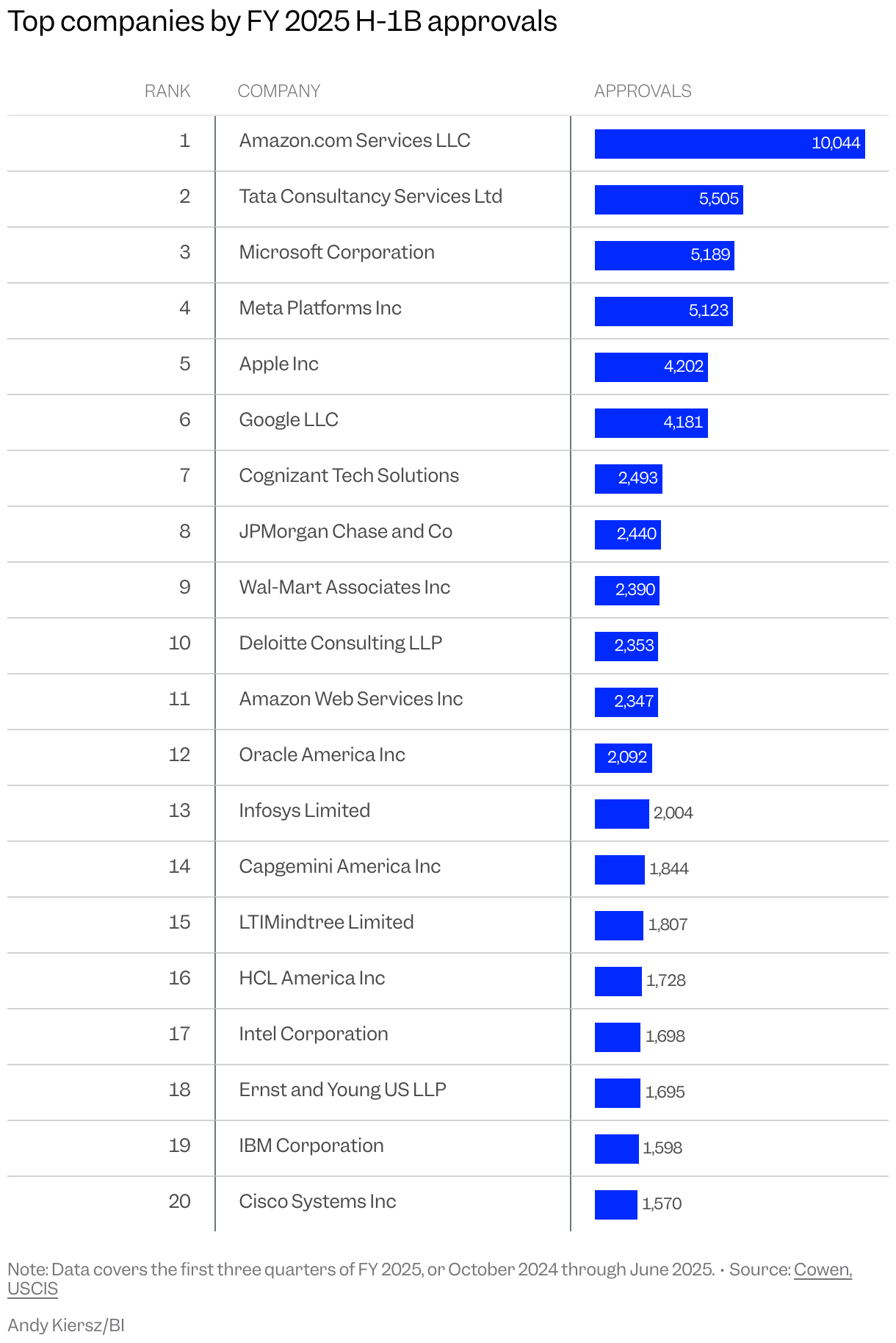Click the Meta Platforms bar showing 5,123

[x=664, y=311]
